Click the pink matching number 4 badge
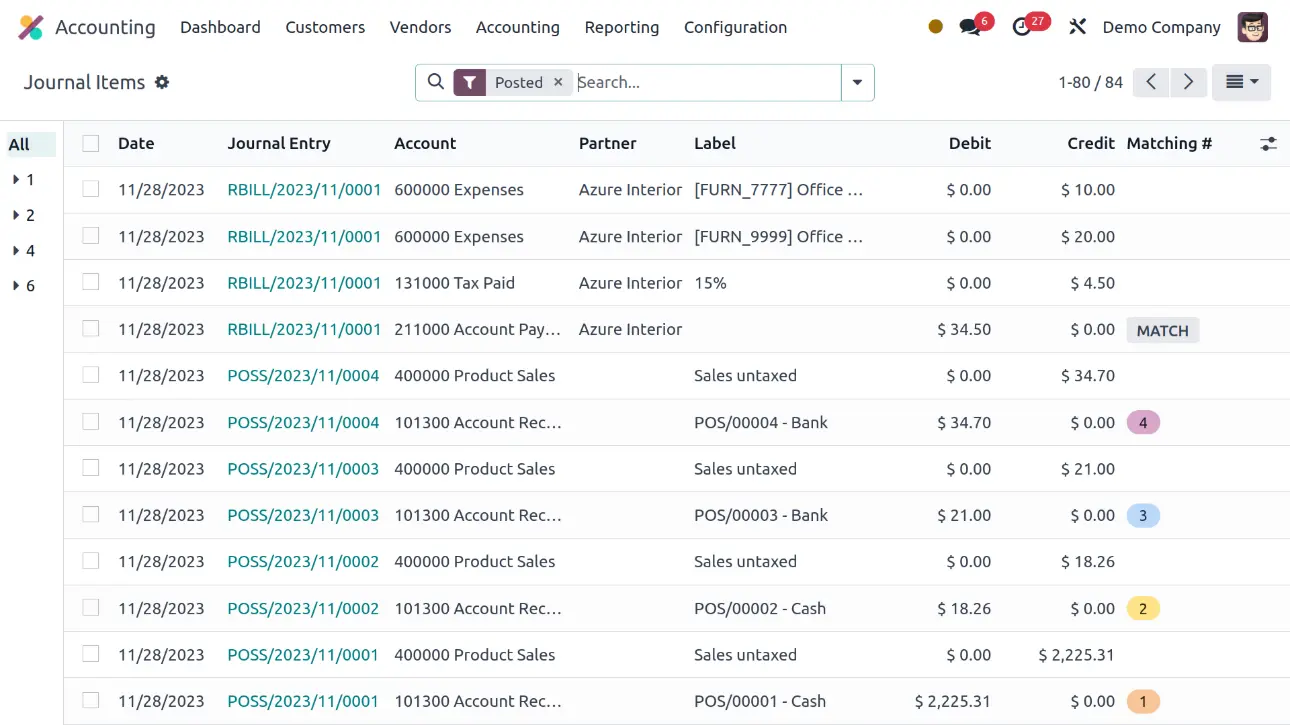The image size is (1290, 725). pos(1143,423)
